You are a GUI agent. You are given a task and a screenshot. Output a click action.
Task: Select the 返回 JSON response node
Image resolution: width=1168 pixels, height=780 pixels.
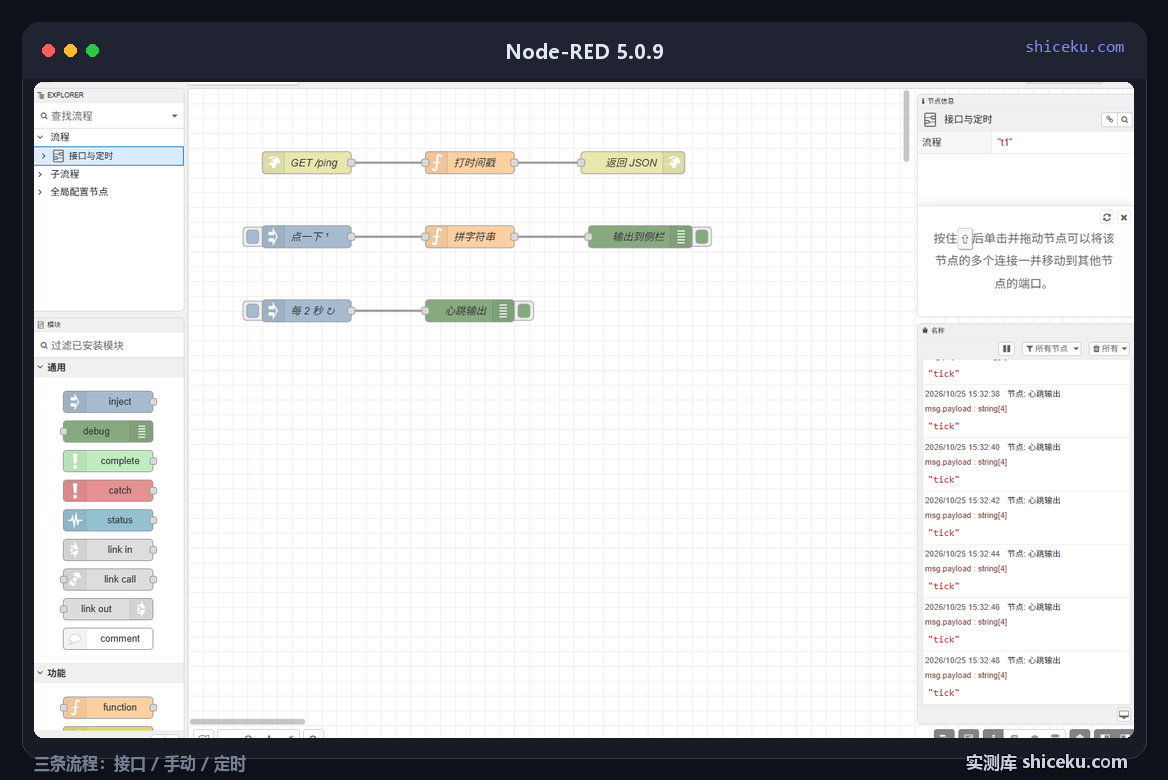click(632, 162)
